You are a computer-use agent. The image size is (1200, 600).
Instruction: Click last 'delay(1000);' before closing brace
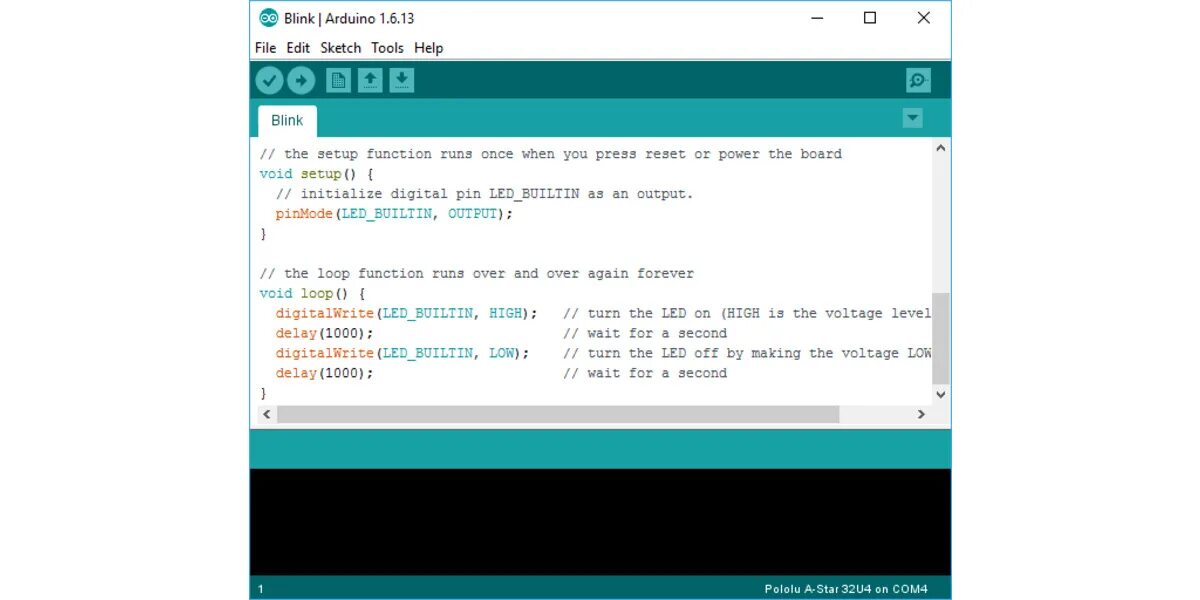click(x=325, y=374)
